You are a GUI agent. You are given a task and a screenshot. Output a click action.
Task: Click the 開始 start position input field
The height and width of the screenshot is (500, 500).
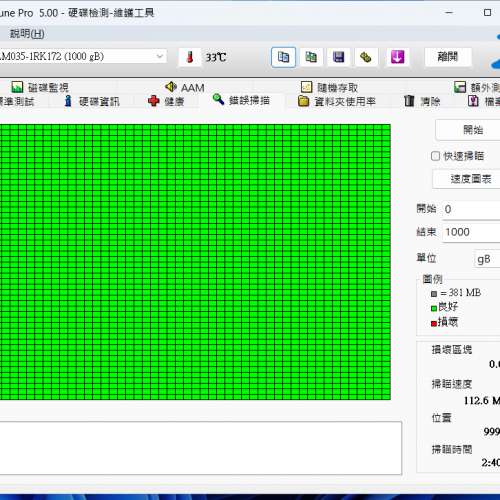(x=471, y=209)
